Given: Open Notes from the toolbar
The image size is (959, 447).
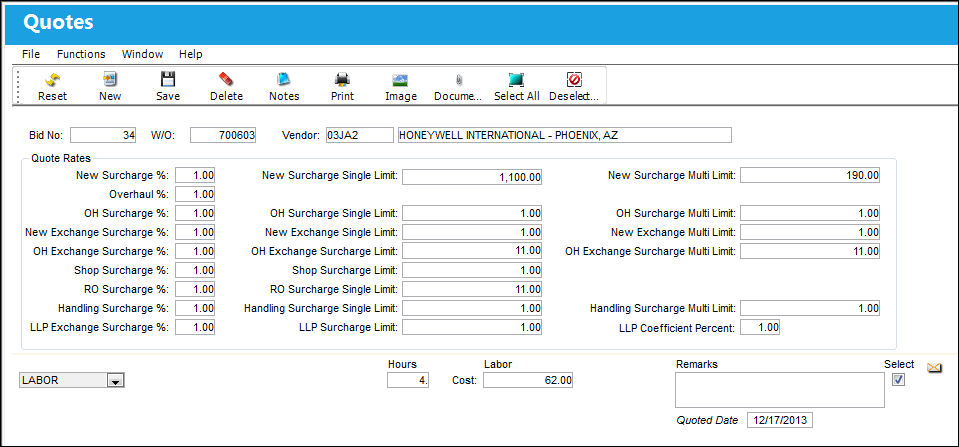Looking at the screenshot, I should tap(284, 79).
